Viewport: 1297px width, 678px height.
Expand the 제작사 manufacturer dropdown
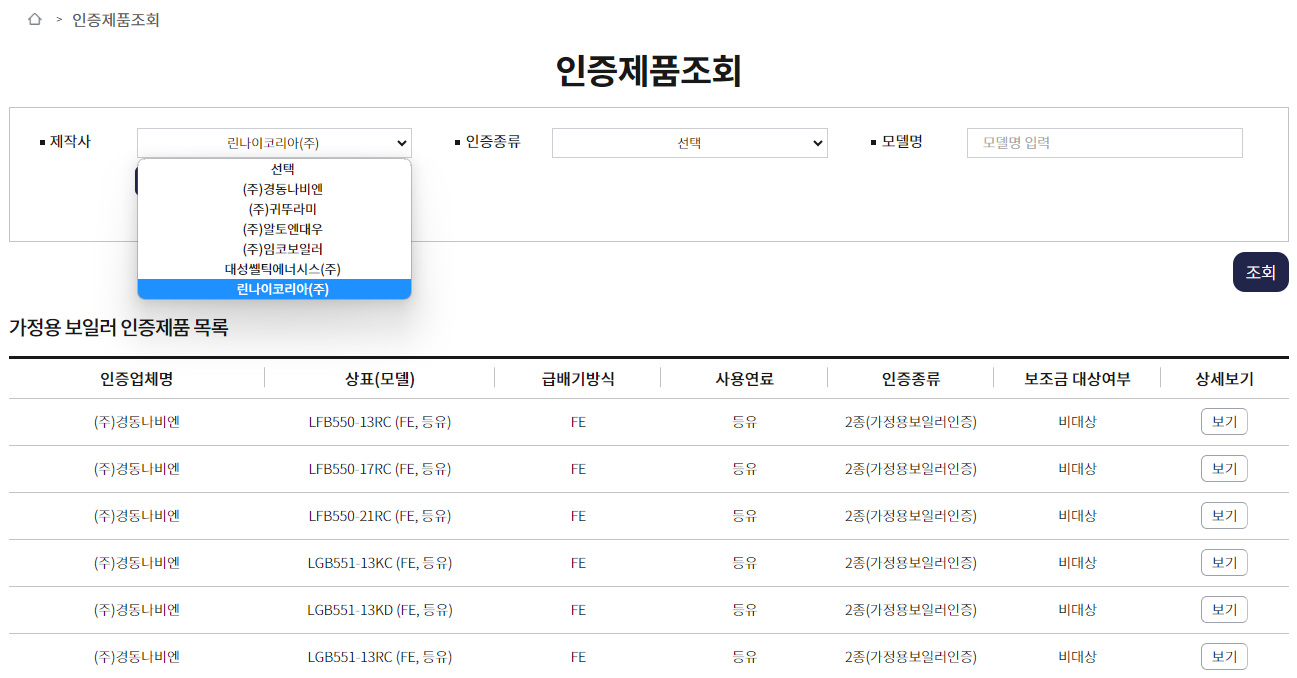click(274, 142)
